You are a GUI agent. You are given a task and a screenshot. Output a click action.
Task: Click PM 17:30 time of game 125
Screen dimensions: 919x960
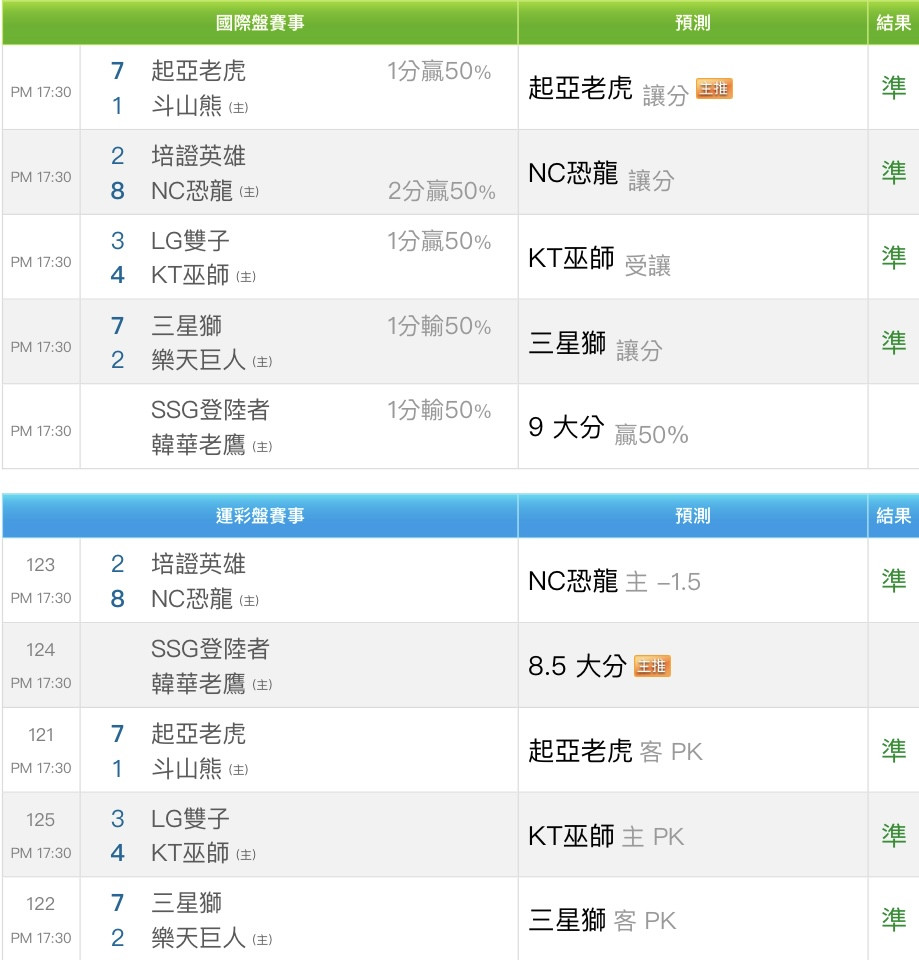(41, 853)
